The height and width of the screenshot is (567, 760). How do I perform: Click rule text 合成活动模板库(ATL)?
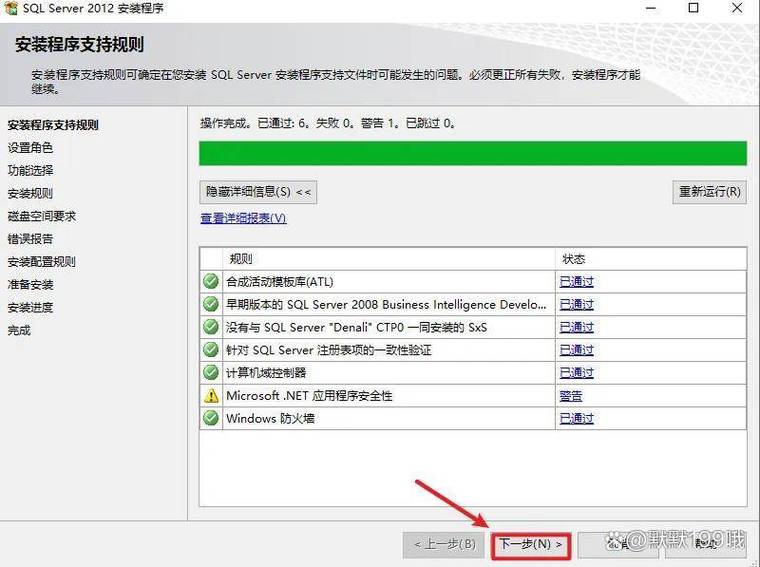[x=280, y=282]
